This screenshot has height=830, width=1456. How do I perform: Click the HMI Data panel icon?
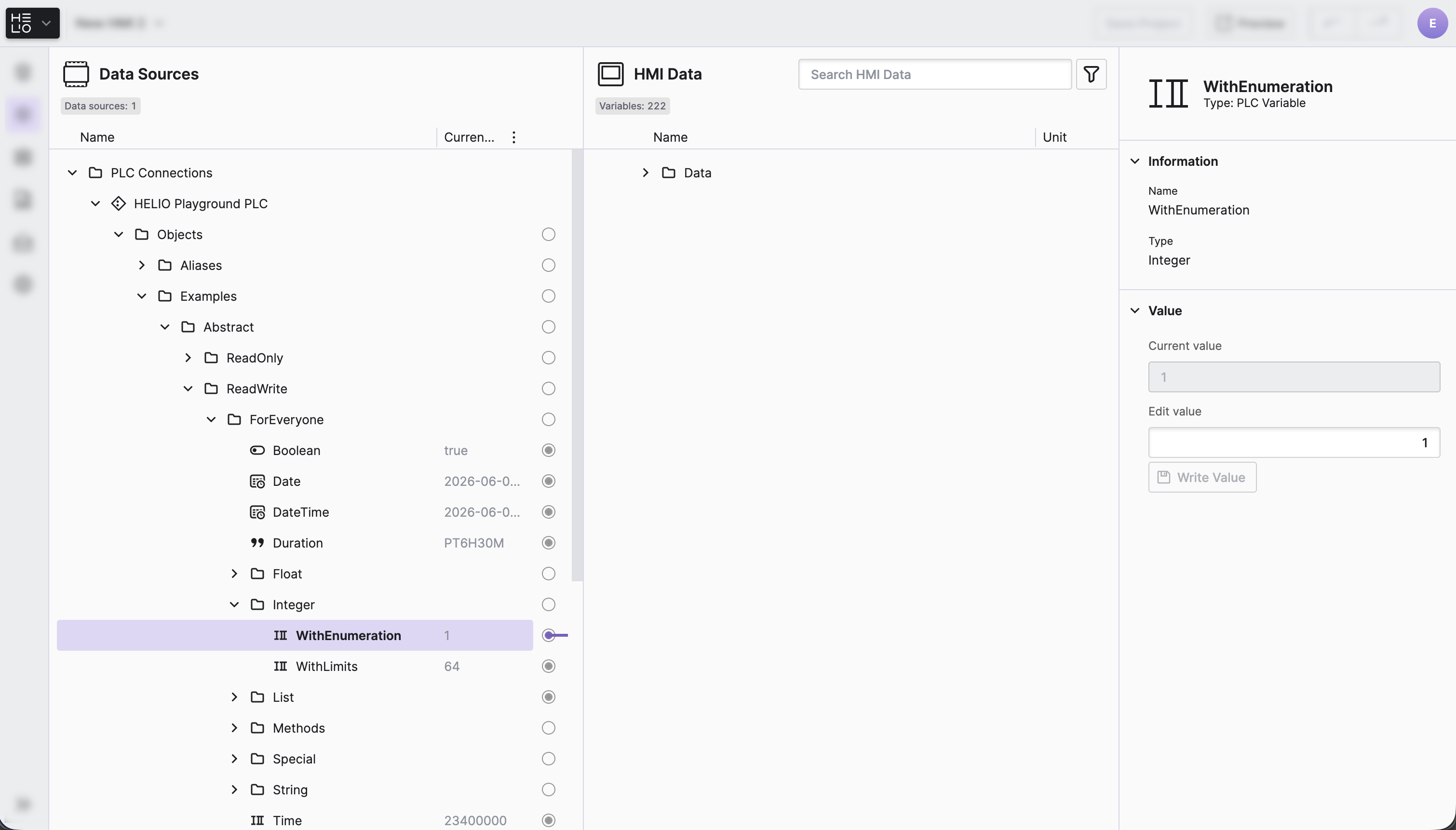pyautogui.click(x=610, y=74)
